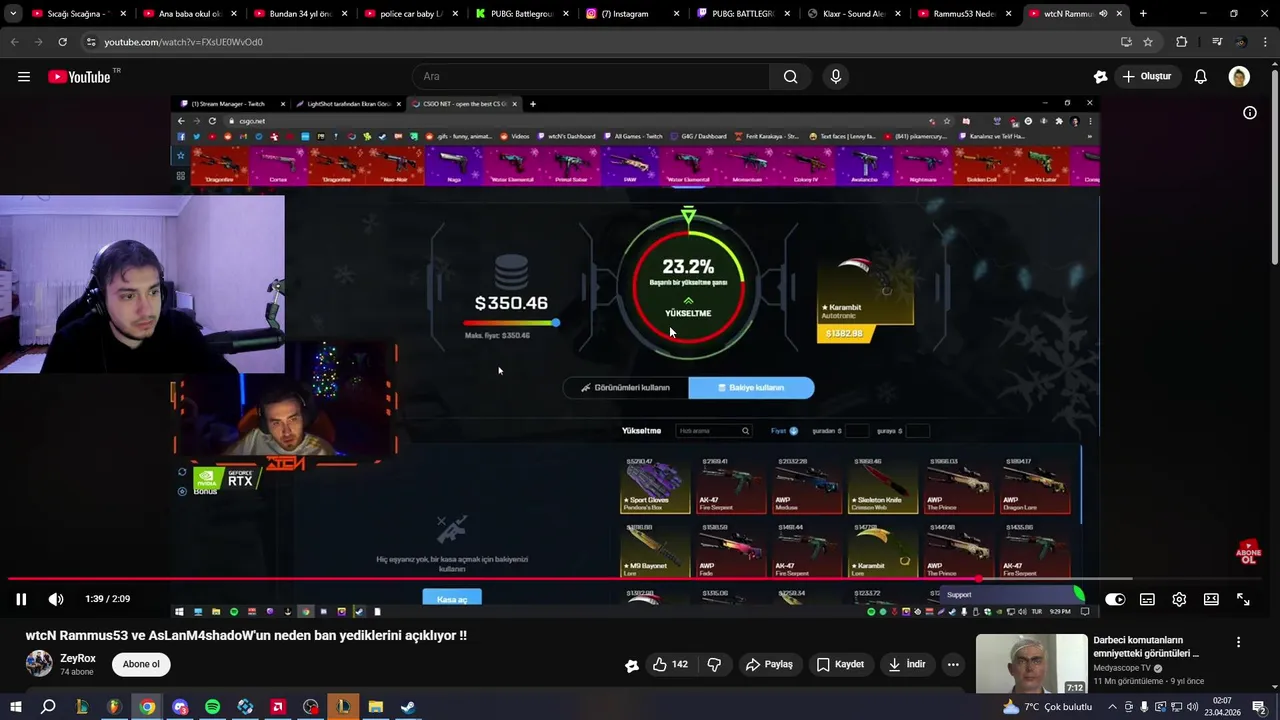Screen dimensions: 1280x720
Task: Open more actions menu under the video
Action: [953, 665]
